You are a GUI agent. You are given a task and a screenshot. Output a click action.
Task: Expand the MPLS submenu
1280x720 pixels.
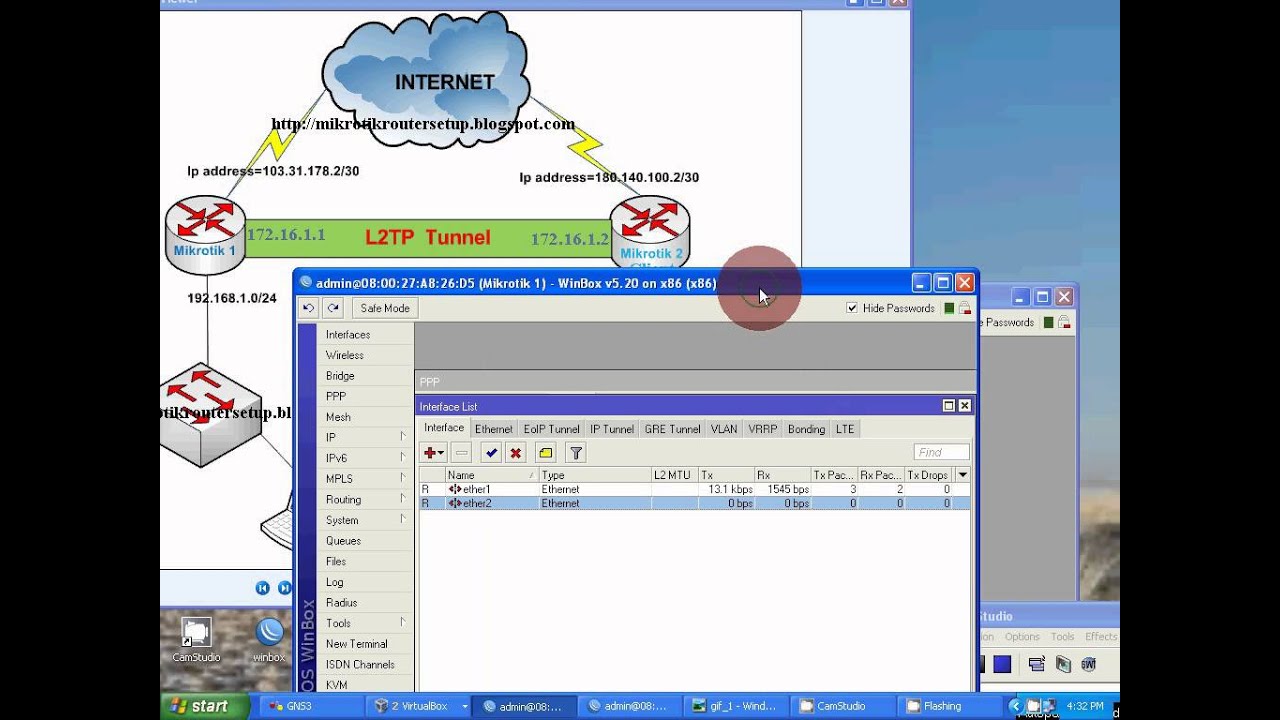pos(403,478)
